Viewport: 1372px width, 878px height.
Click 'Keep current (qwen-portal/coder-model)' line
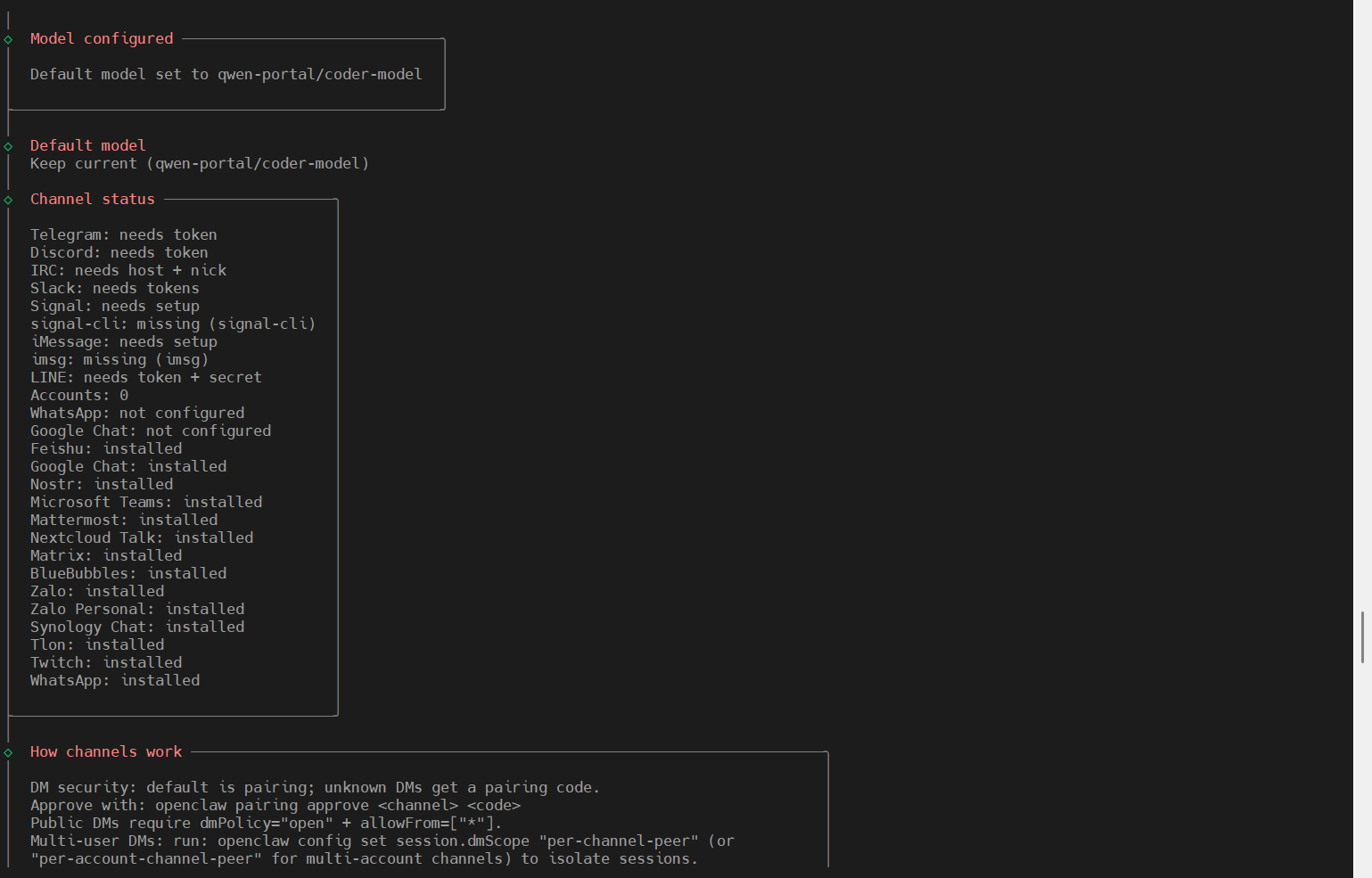pyautogui.click(x=200, y=163)
